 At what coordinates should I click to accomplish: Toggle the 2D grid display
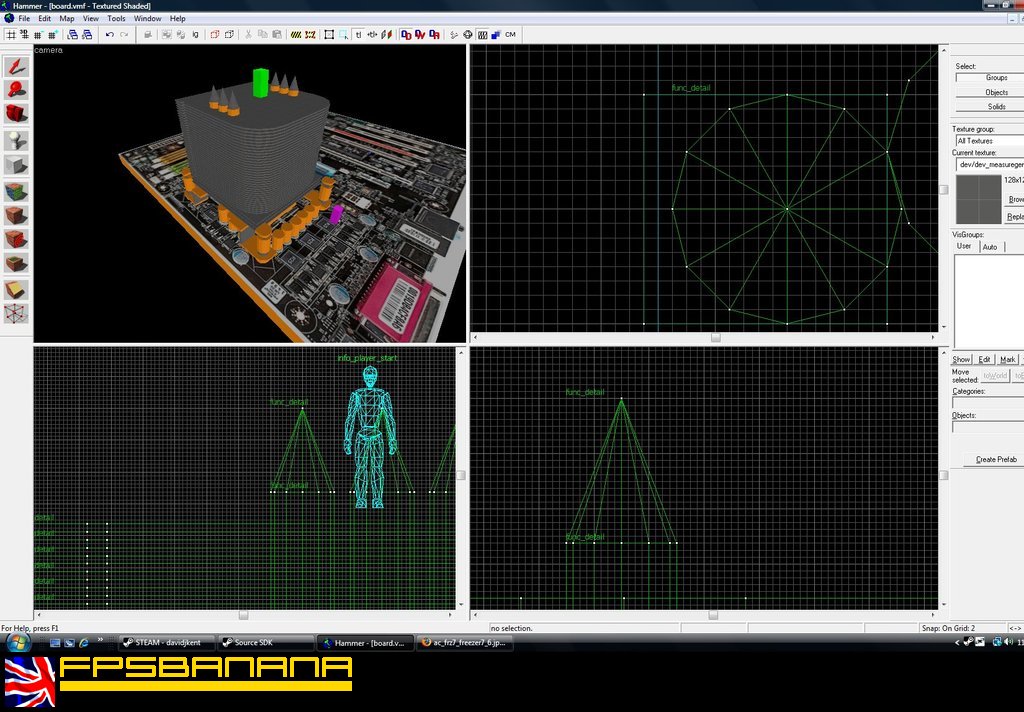coord(11,35)
